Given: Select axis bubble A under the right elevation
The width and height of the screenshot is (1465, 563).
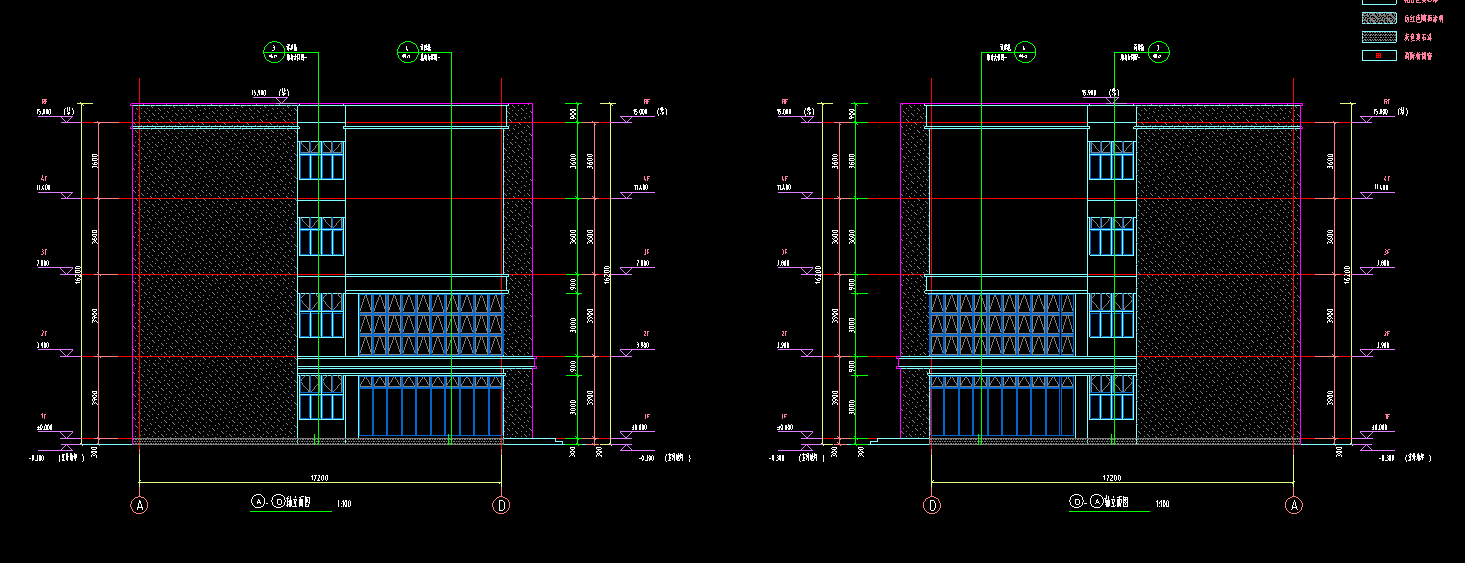Looking at the screenshot, I should (x=1294, y=506).
